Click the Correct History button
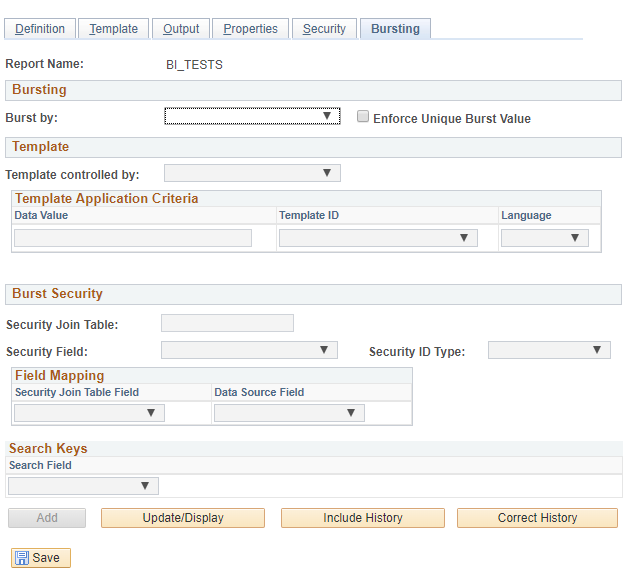 pos(538,518)
